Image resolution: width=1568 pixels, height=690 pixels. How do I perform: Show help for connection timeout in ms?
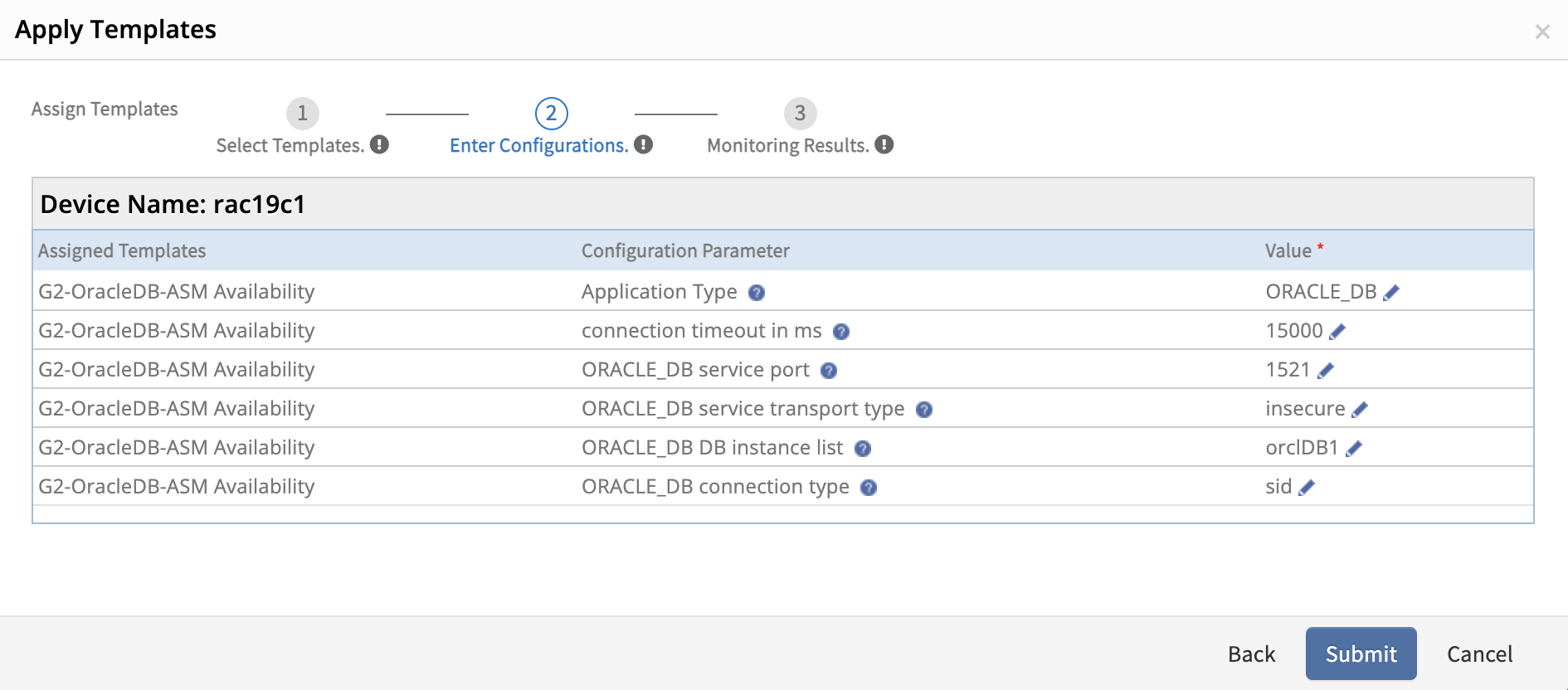coord(841,332)
